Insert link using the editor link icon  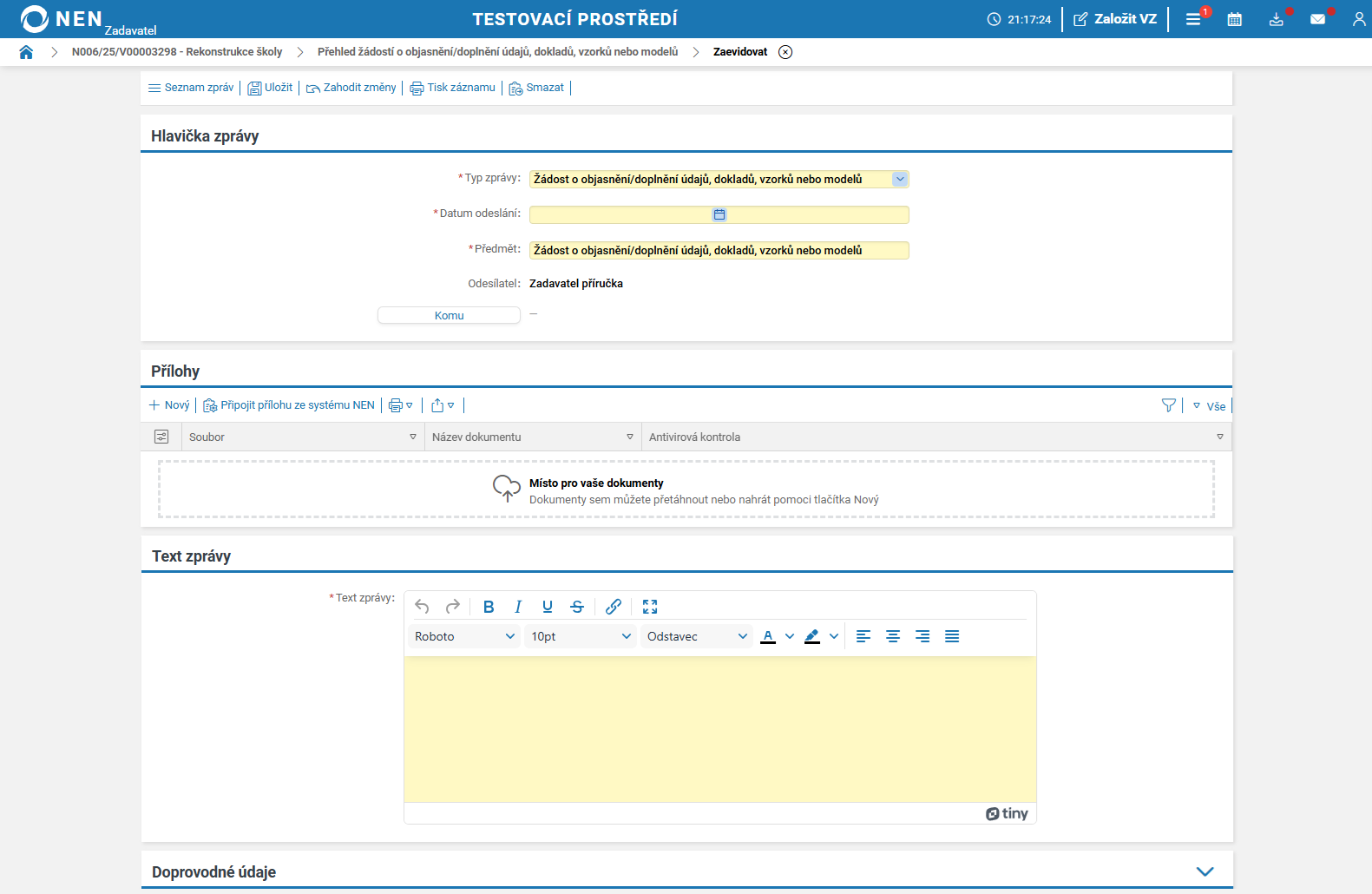(614, 607)
